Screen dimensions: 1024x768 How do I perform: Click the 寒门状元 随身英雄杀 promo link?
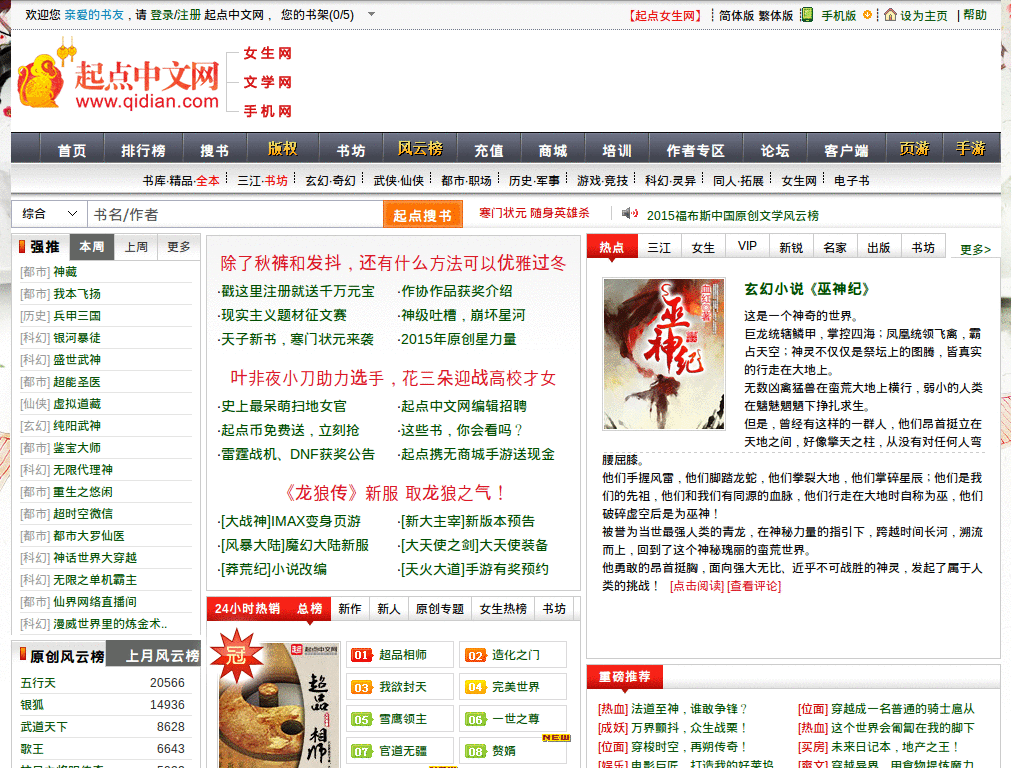(x=534, y=213)
